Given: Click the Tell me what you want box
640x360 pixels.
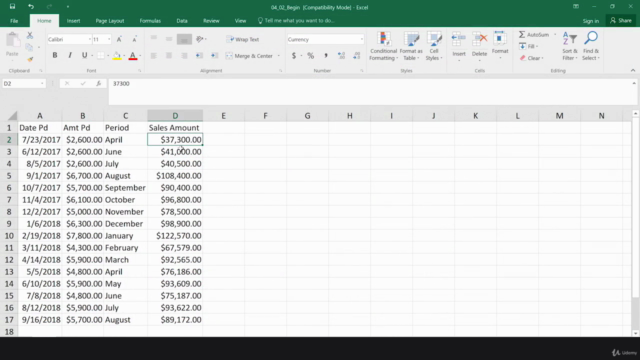Looking at the screenshot, I should point(296,20).
